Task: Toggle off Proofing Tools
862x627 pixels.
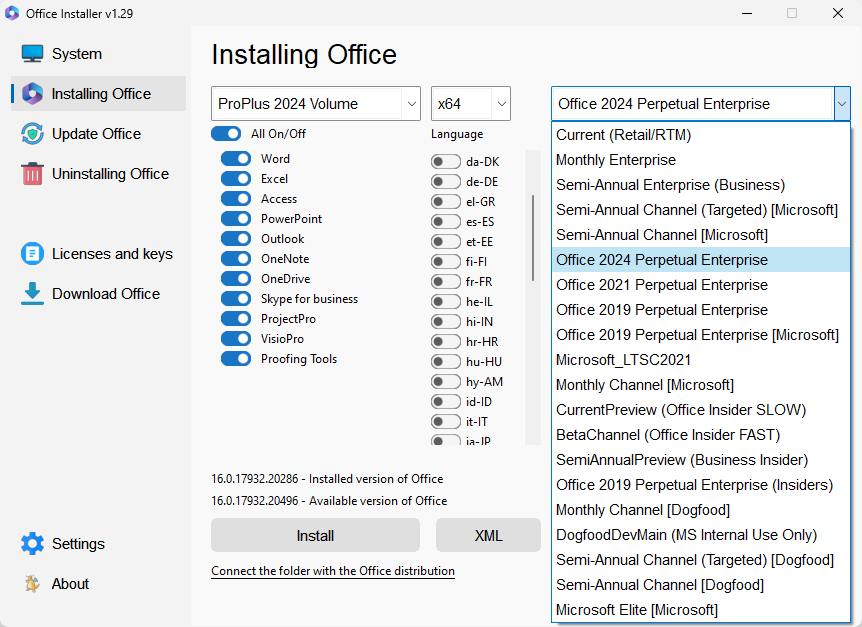Action: (236, 359)
